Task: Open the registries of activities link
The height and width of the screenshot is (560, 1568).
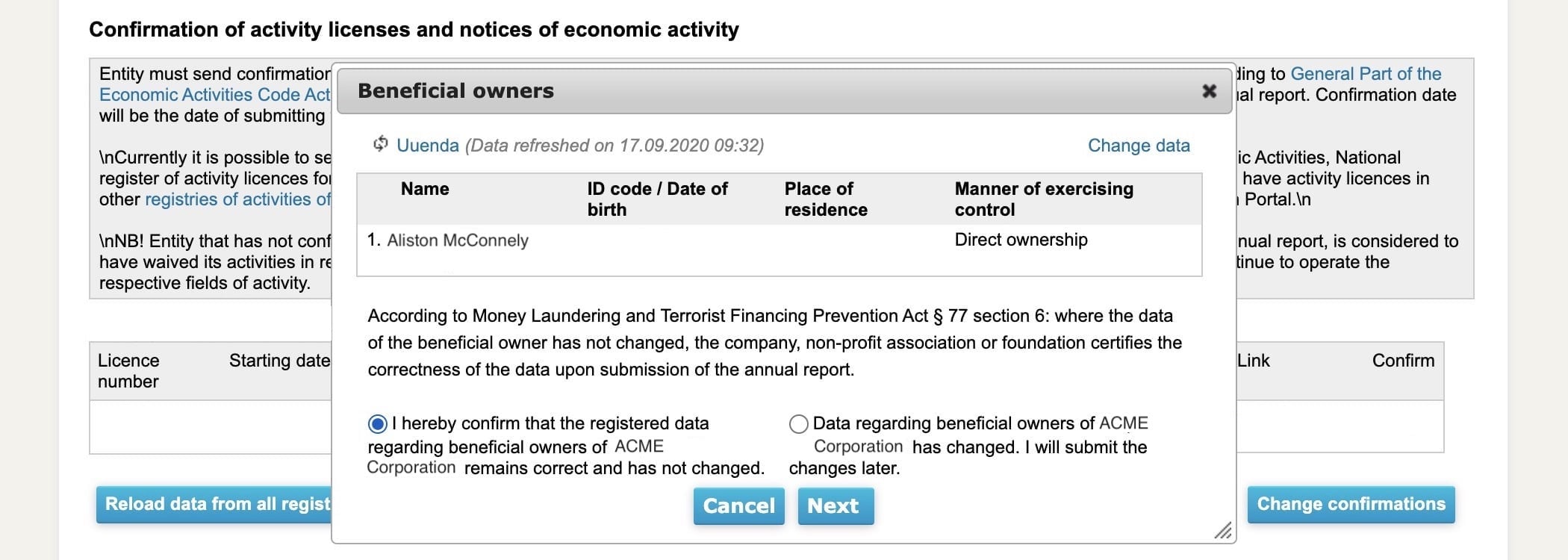Action: click(237, 199)
